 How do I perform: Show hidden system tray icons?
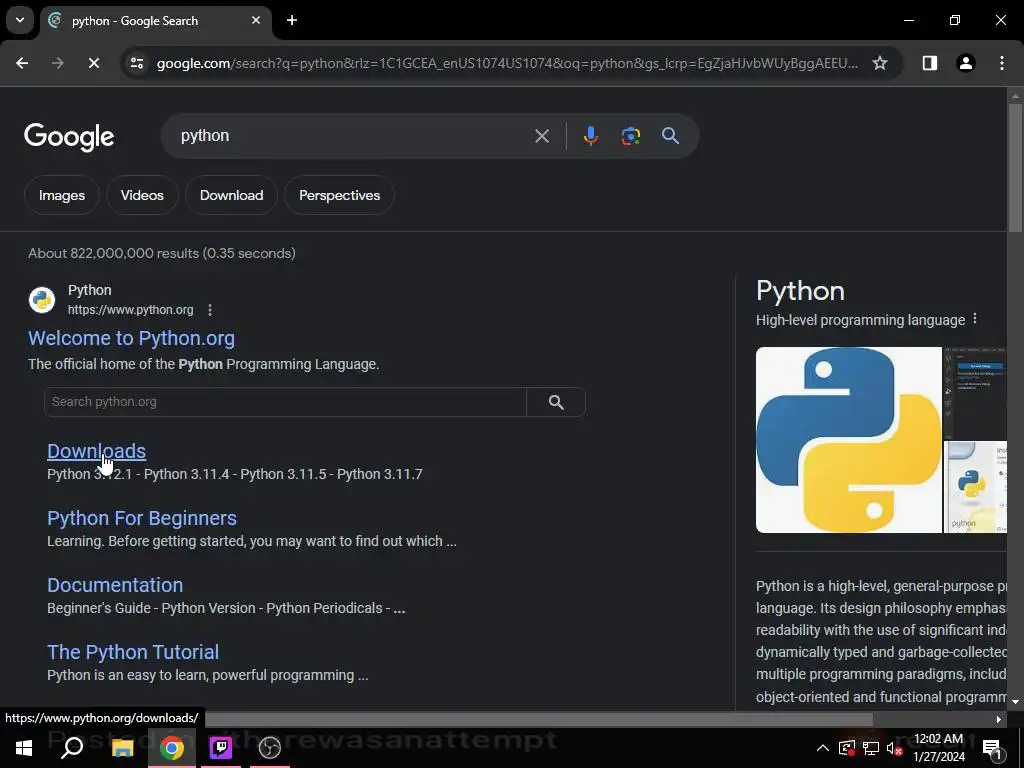pos(823,748)
